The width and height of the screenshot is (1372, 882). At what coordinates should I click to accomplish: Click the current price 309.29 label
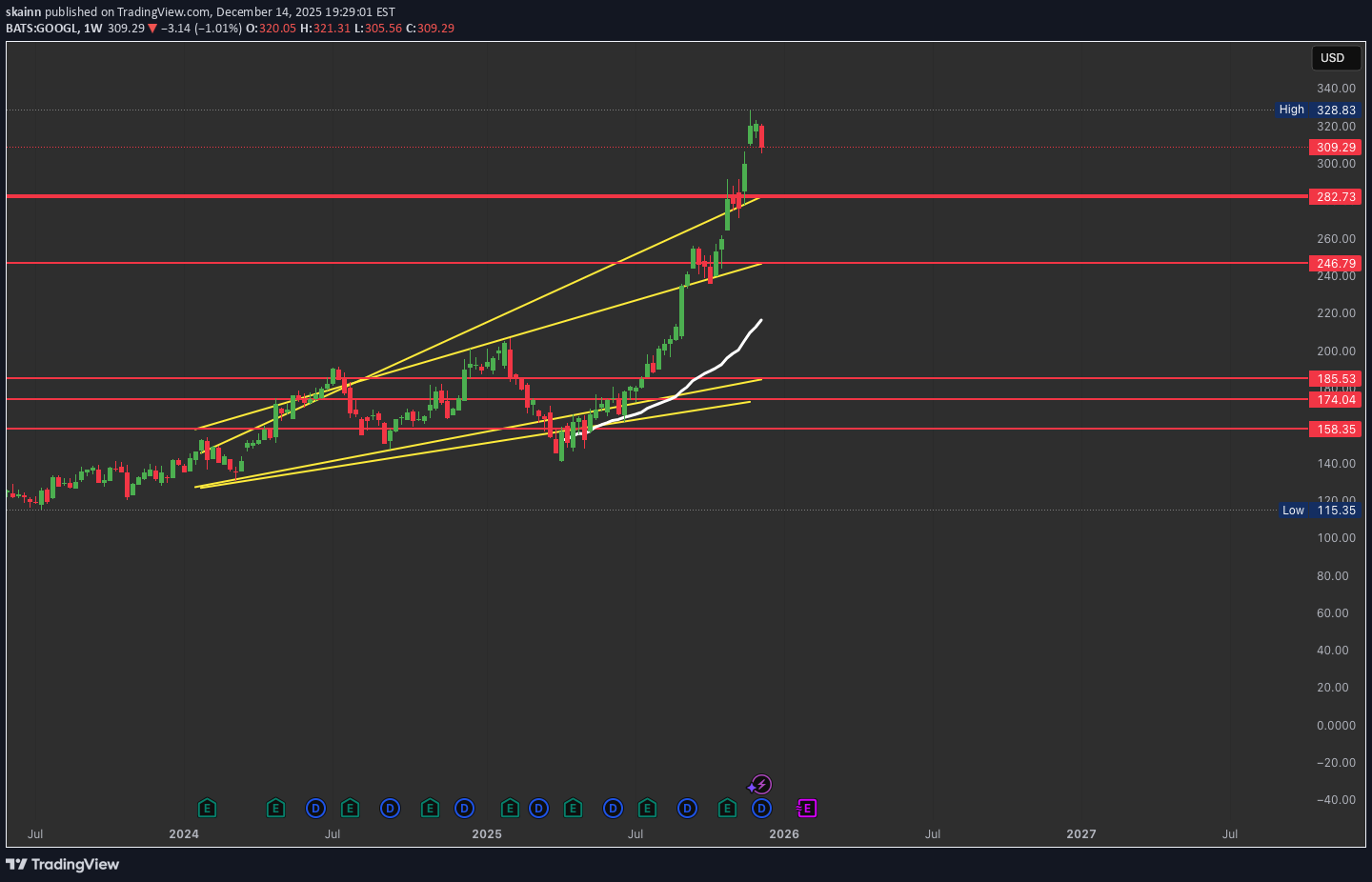(1336, 148)
